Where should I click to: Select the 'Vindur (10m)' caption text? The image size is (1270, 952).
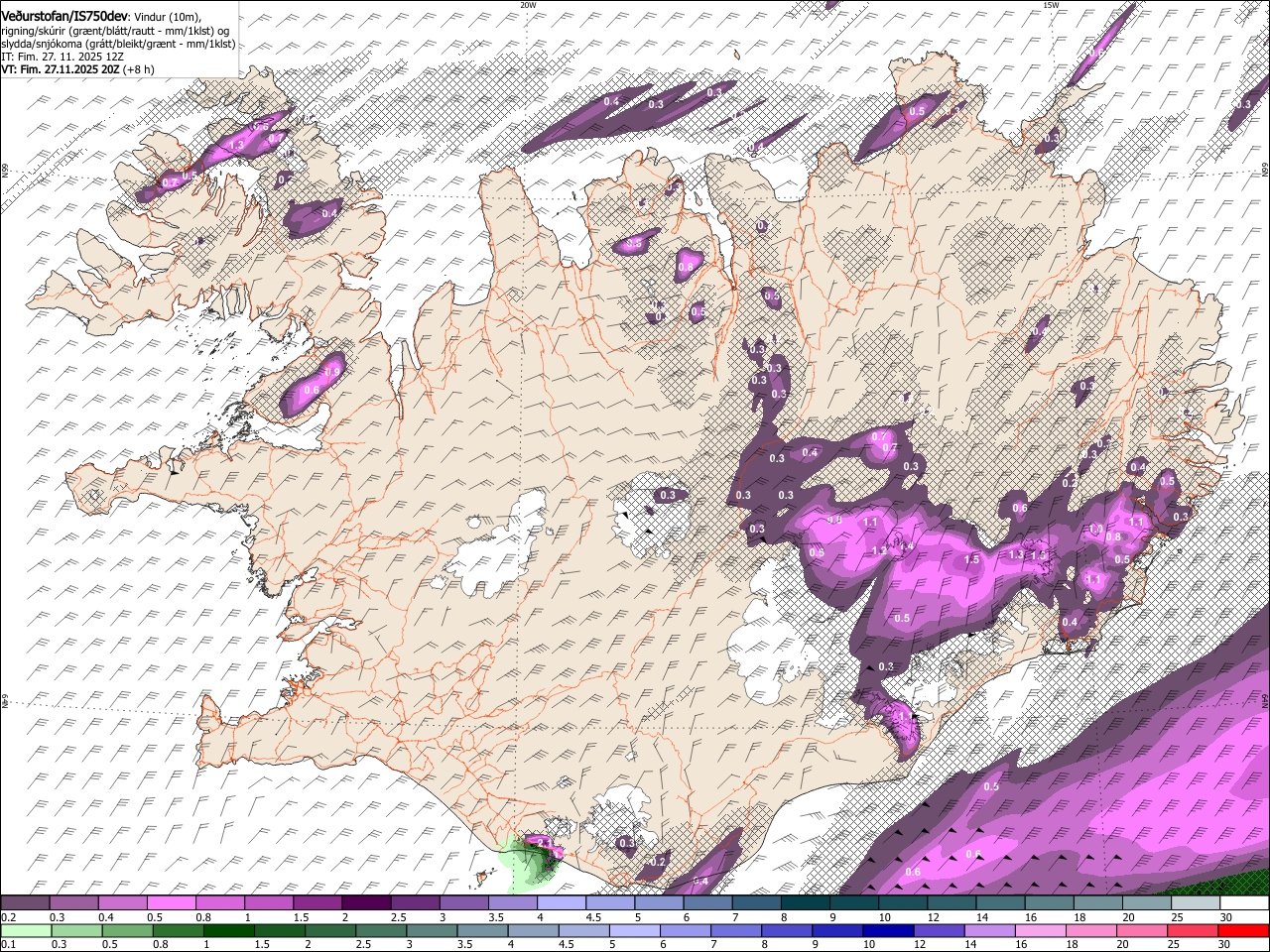pos(167,17)
